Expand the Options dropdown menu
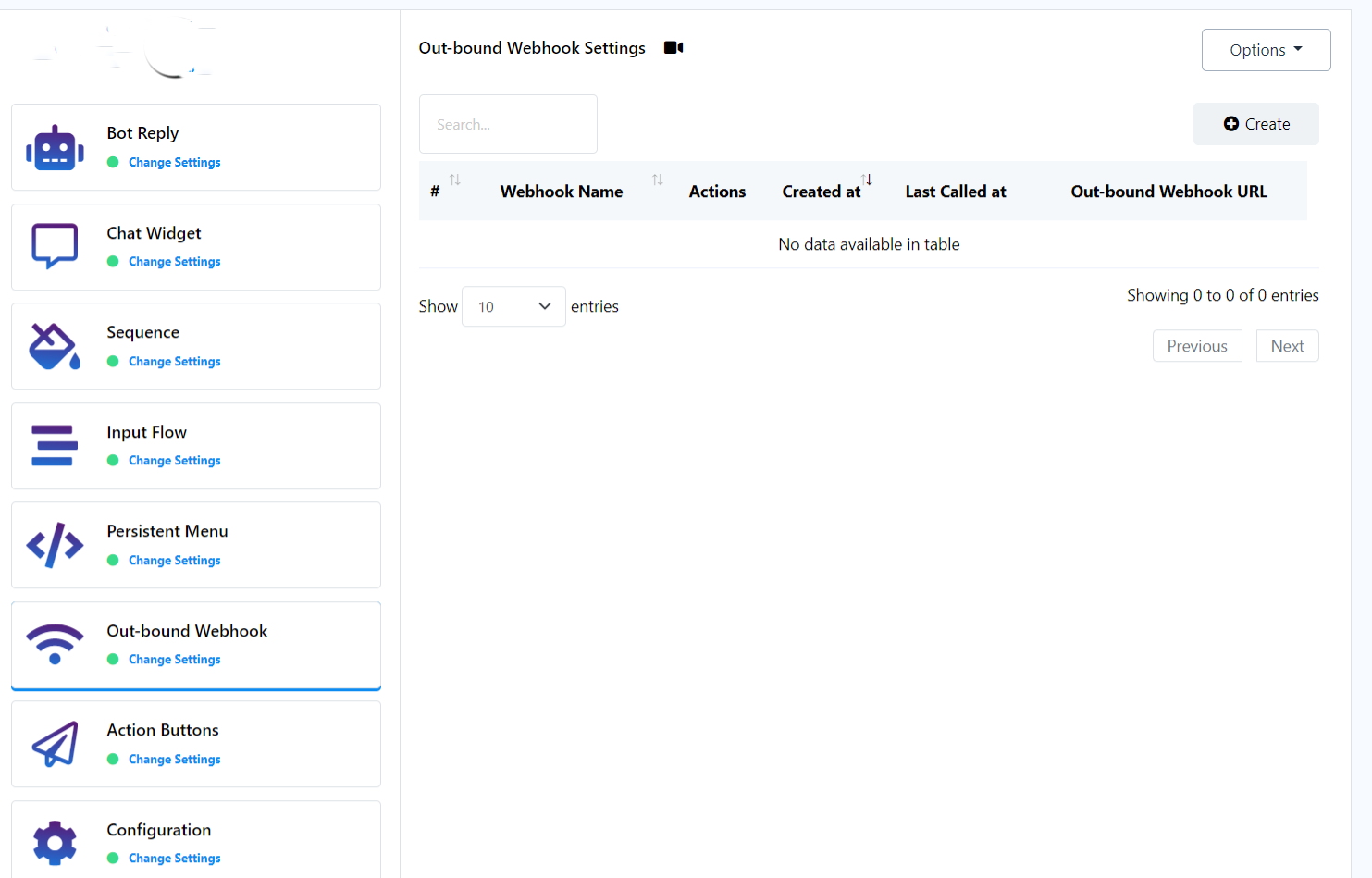Image resolution: width=1372 pixels, height=878 pixels. [1265, 50]
